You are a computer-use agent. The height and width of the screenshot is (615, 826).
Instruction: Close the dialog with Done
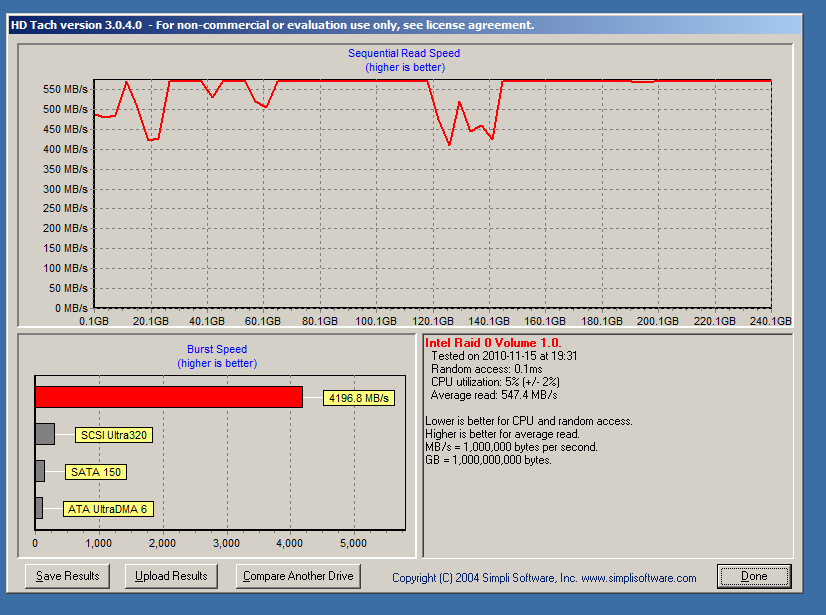(754, 576)
